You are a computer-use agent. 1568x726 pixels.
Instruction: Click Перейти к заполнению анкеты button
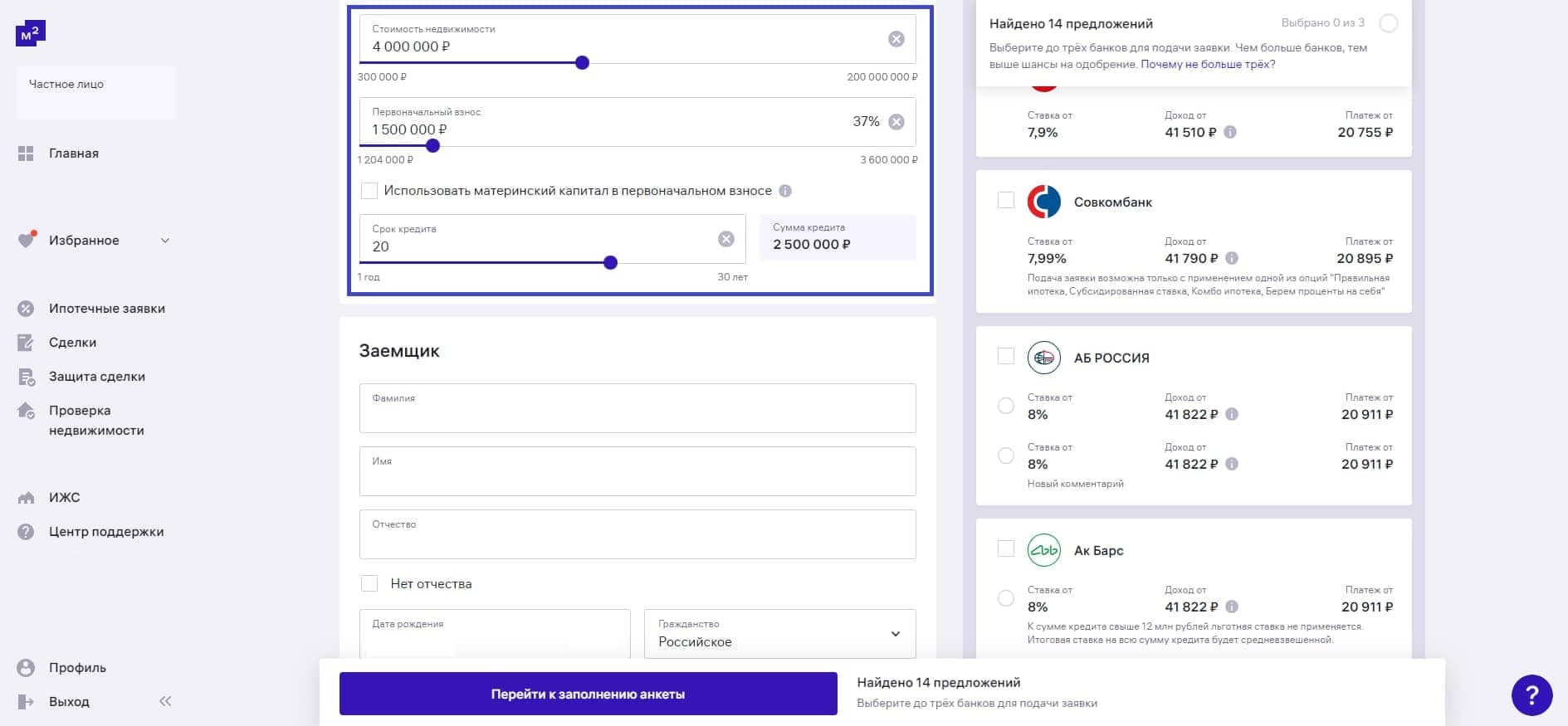click(x=588, y=694)
